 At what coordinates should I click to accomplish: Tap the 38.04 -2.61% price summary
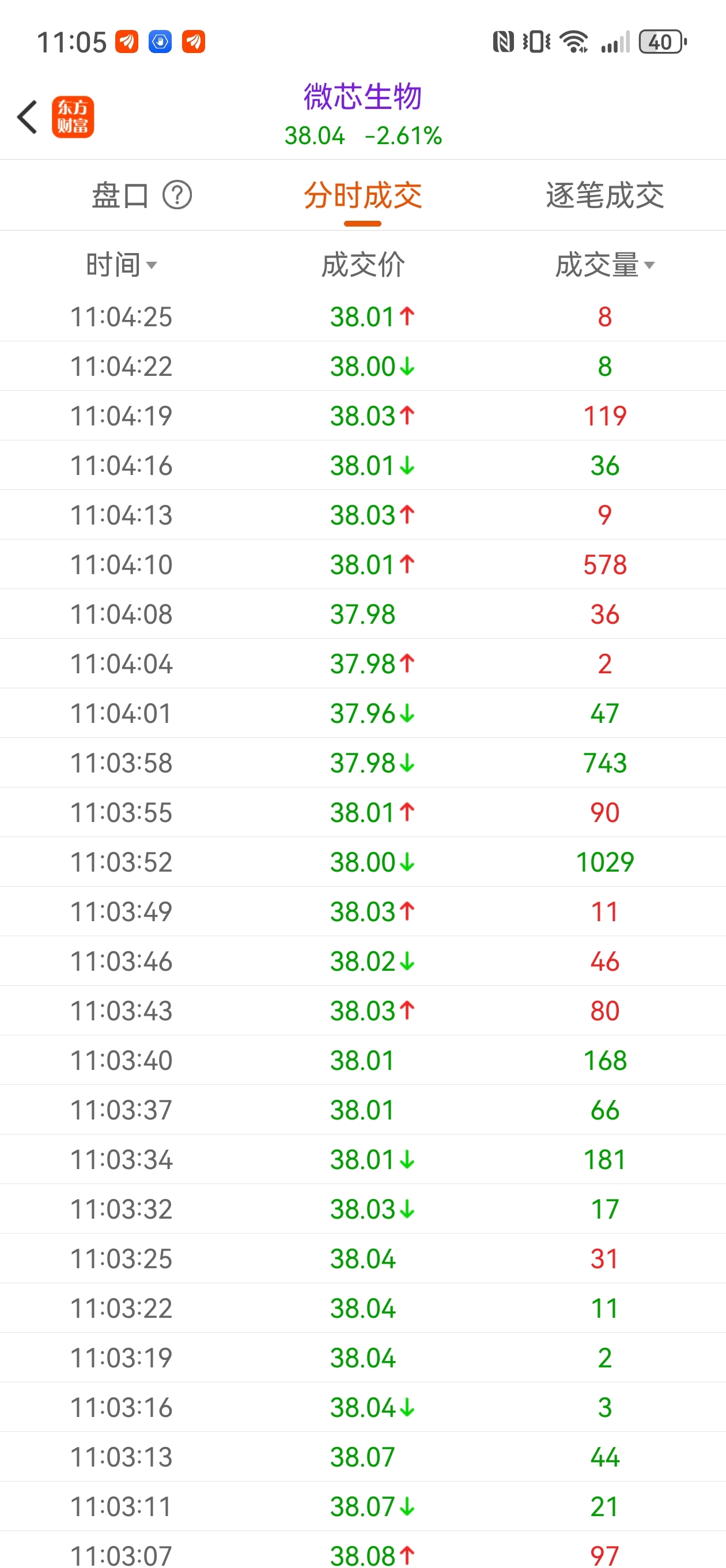(x=362, y=135)
